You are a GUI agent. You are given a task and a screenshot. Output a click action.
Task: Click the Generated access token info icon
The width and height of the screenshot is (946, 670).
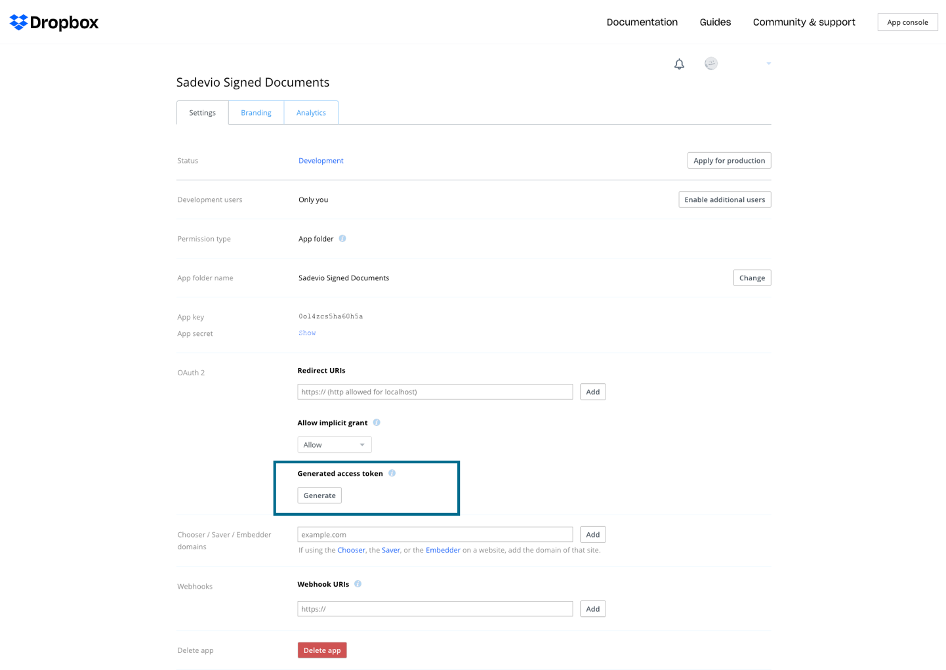(392, 473)
